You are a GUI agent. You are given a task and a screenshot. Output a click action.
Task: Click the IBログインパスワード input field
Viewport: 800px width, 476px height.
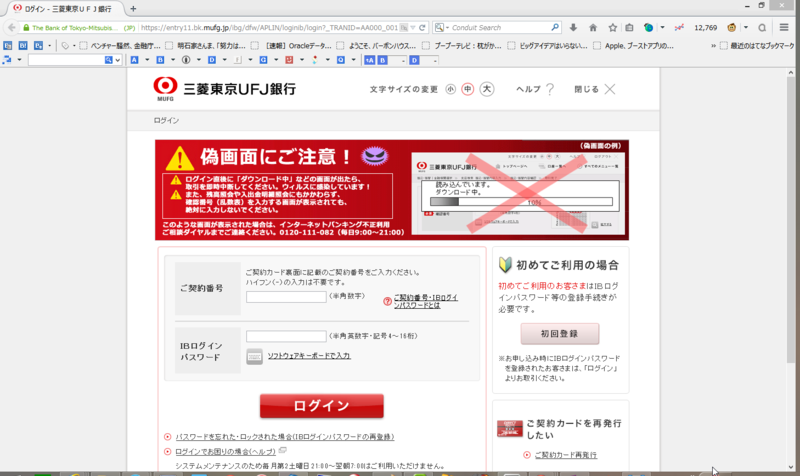tap(286, 336)
